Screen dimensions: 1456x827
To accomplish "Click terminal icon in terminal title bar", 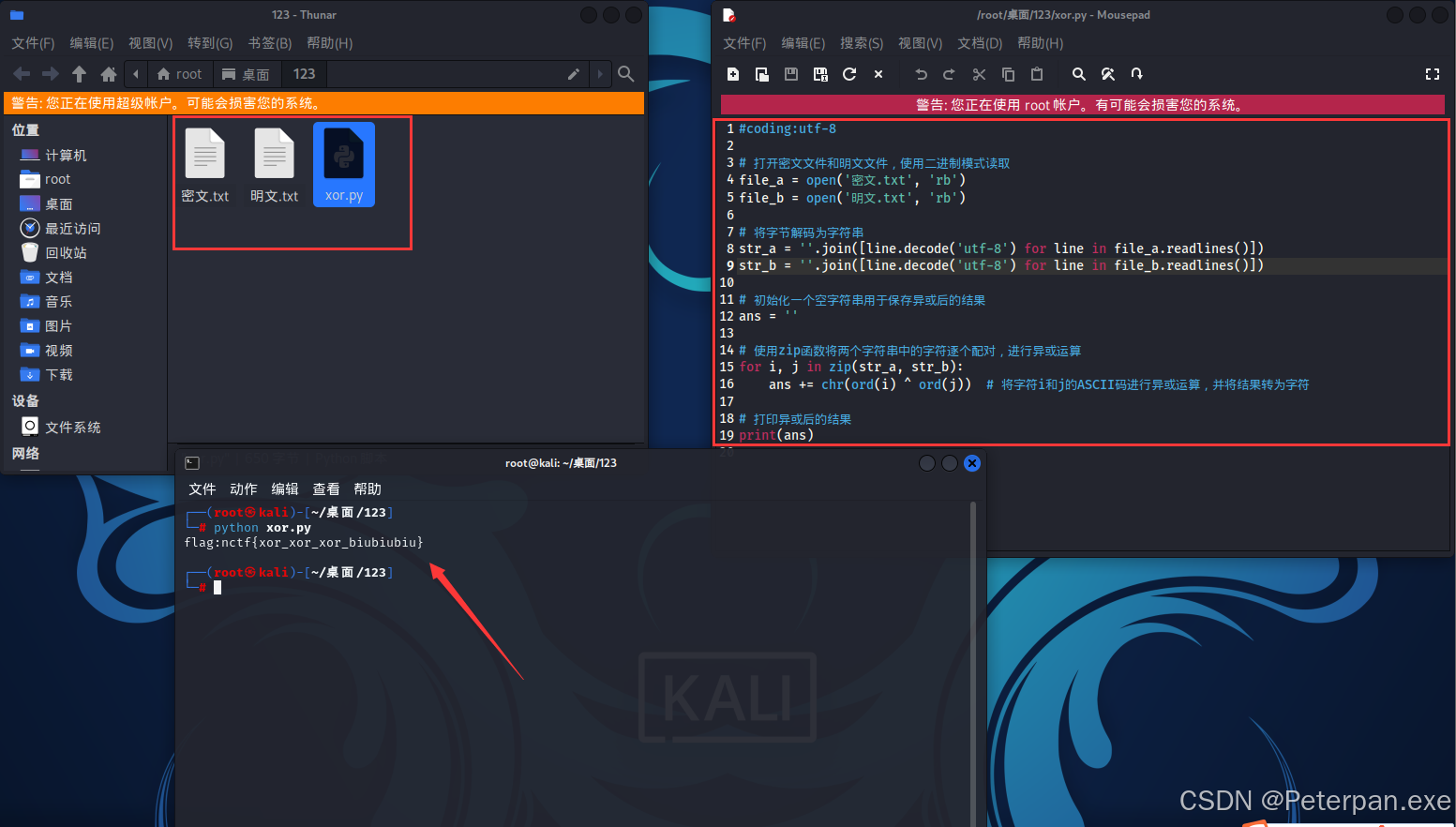I will pos(192,463).
